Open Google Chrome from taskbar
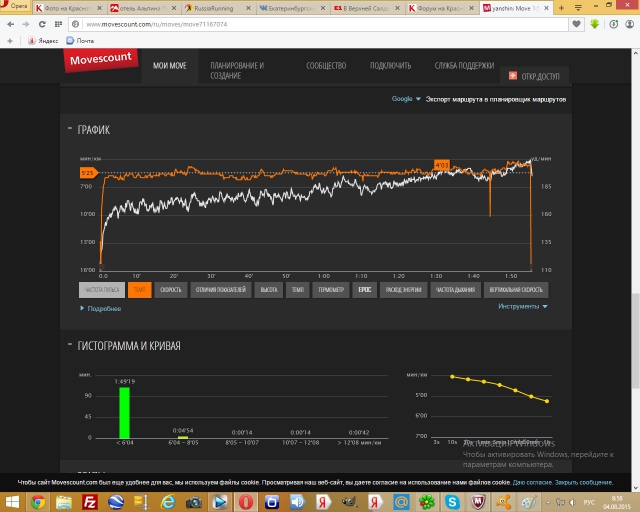 click(x=38, y=502)
